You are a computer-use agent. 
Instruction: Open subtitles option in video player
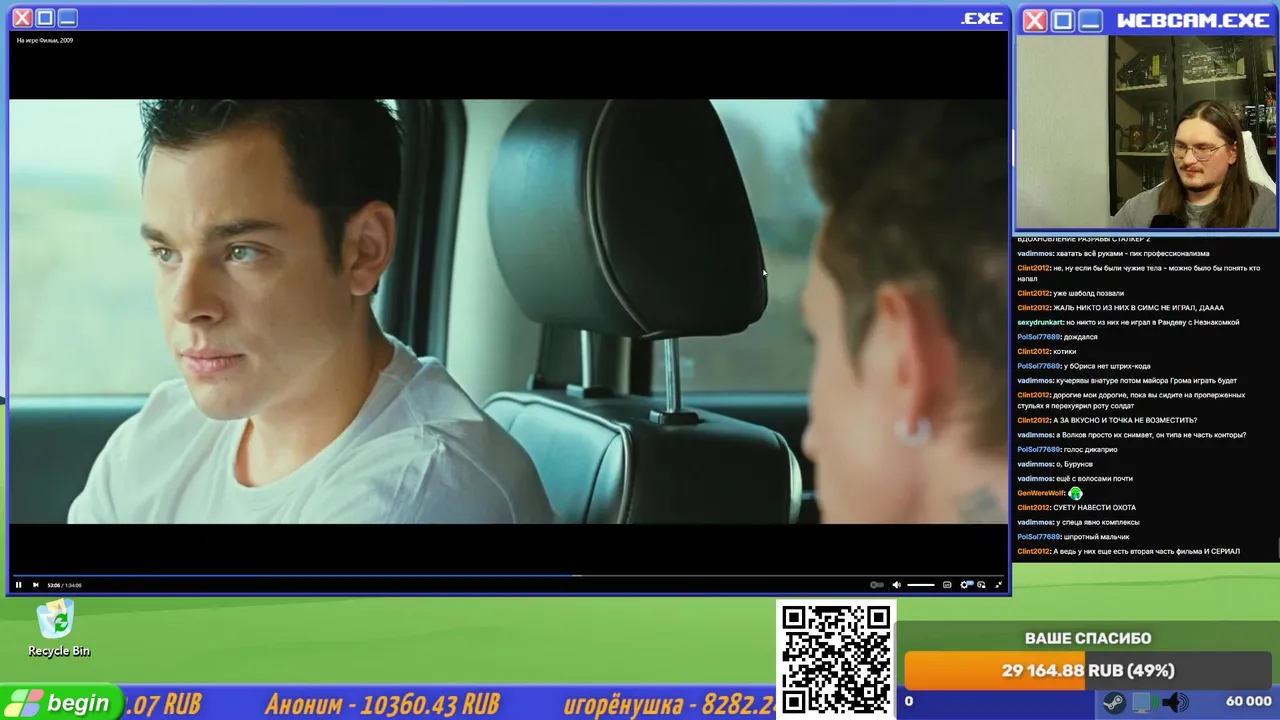pos(947,585)
